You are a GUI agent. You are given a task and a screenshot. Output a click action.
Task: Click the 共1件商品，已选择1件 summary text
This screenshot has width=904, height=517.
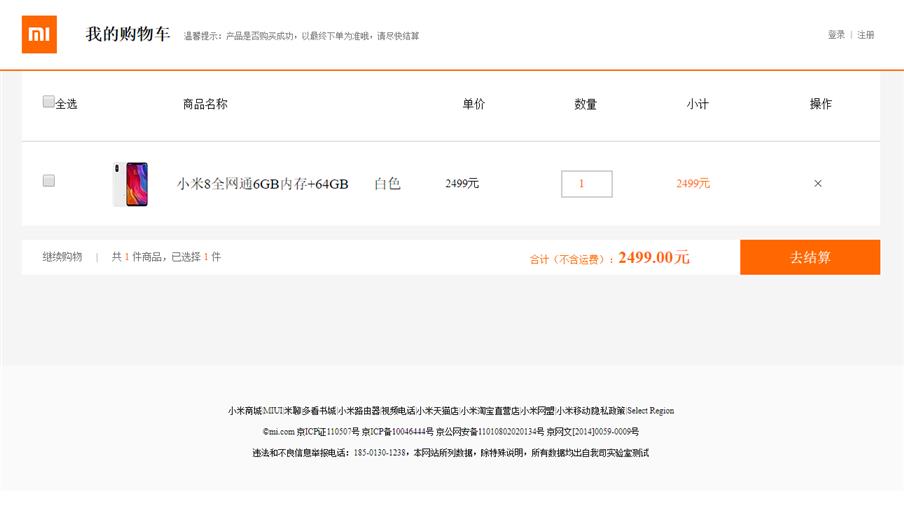[x=166, y=256]
